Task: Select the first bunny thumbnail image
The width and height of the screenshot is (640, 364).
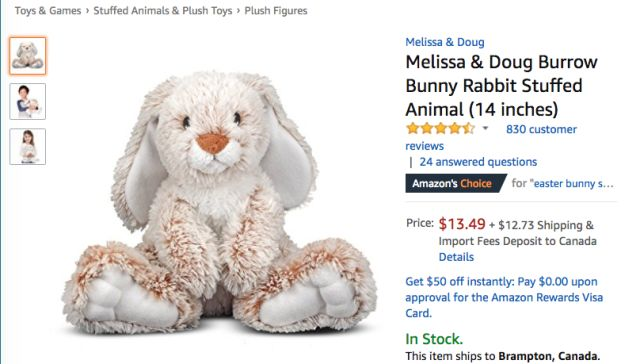Action: click(x=28, y=56)
